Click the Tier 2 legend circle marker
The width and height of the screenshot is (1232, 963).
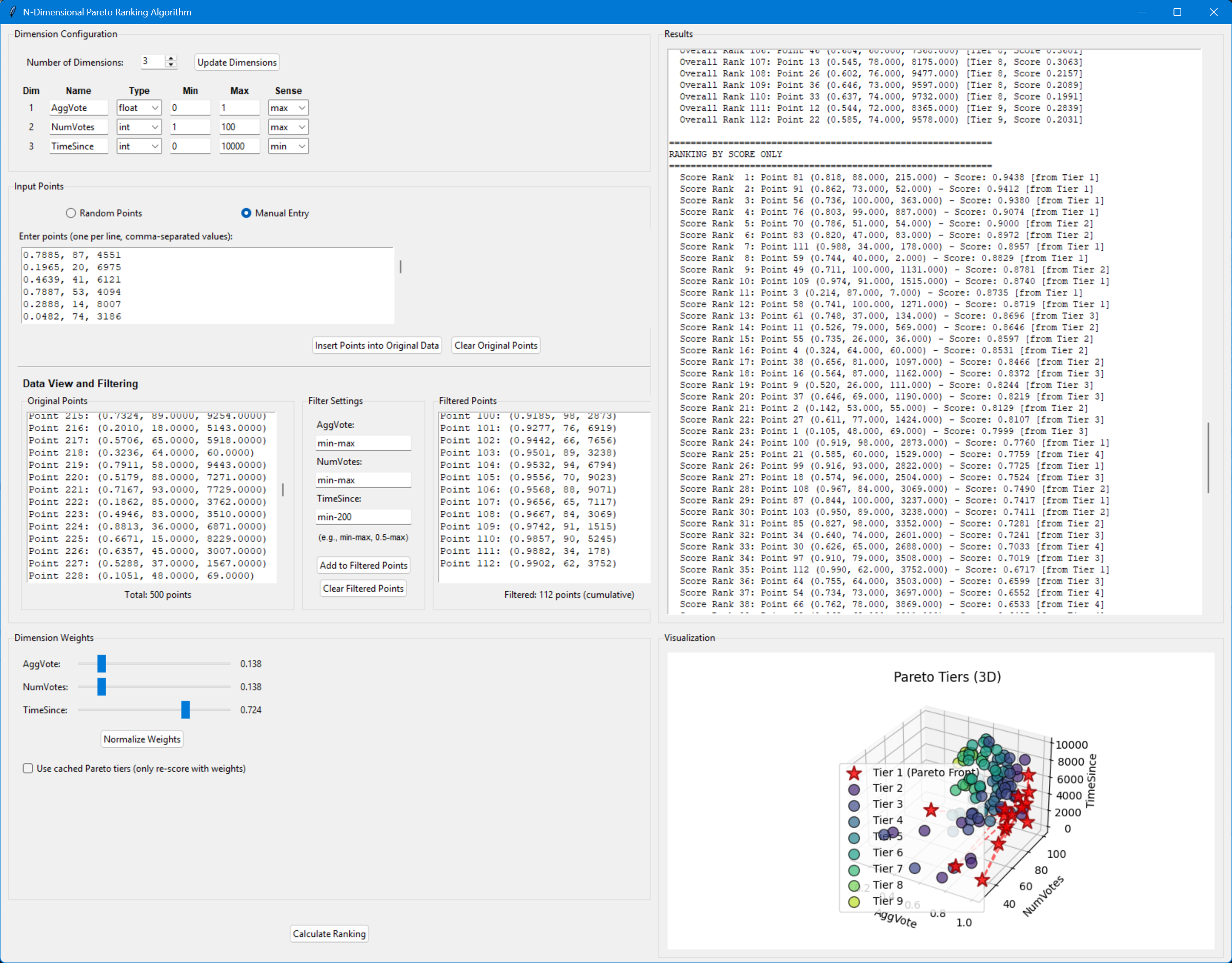coord(854,789)
